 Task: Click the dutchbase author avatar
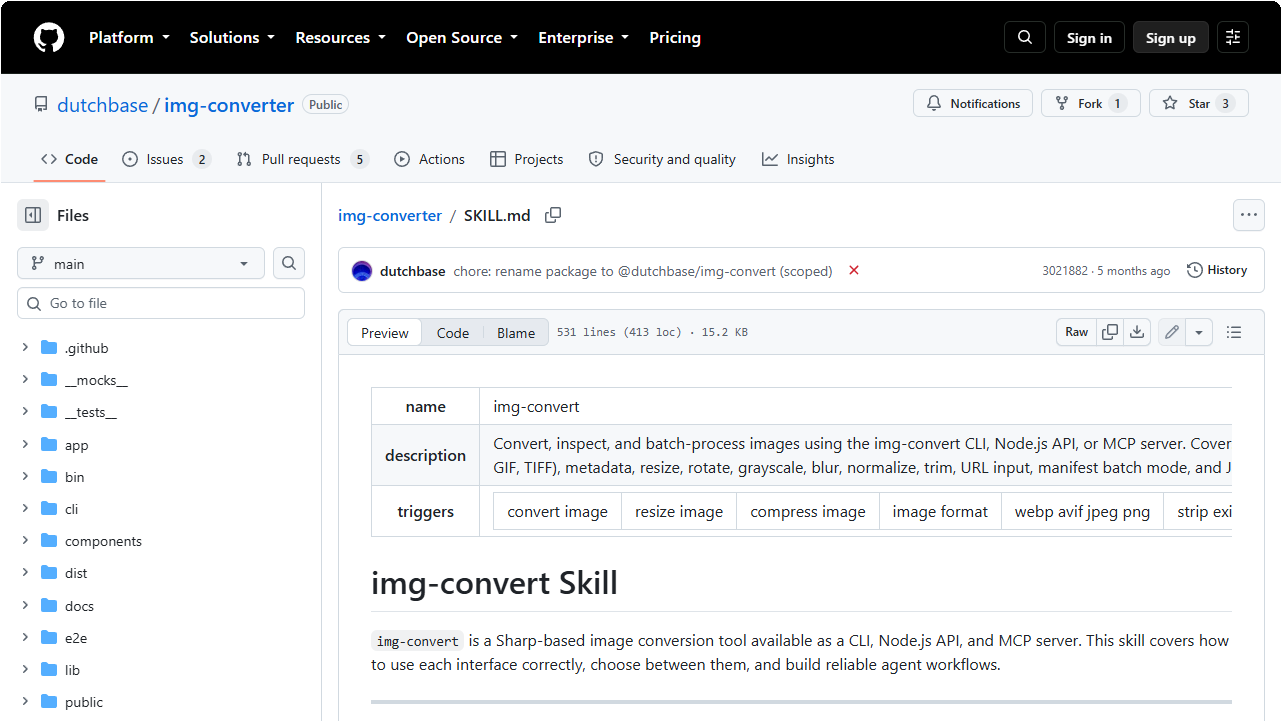(x=362, y=271)
